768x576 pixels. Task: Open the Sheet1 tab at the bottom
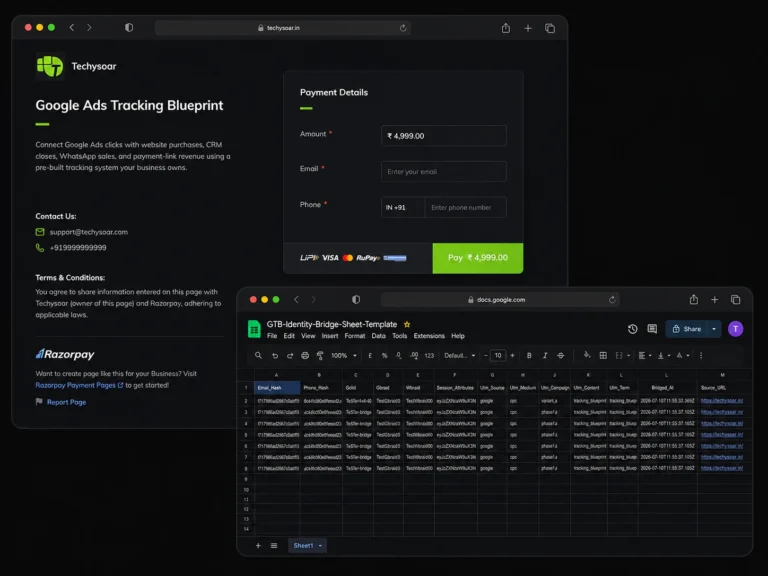(307, 546)
